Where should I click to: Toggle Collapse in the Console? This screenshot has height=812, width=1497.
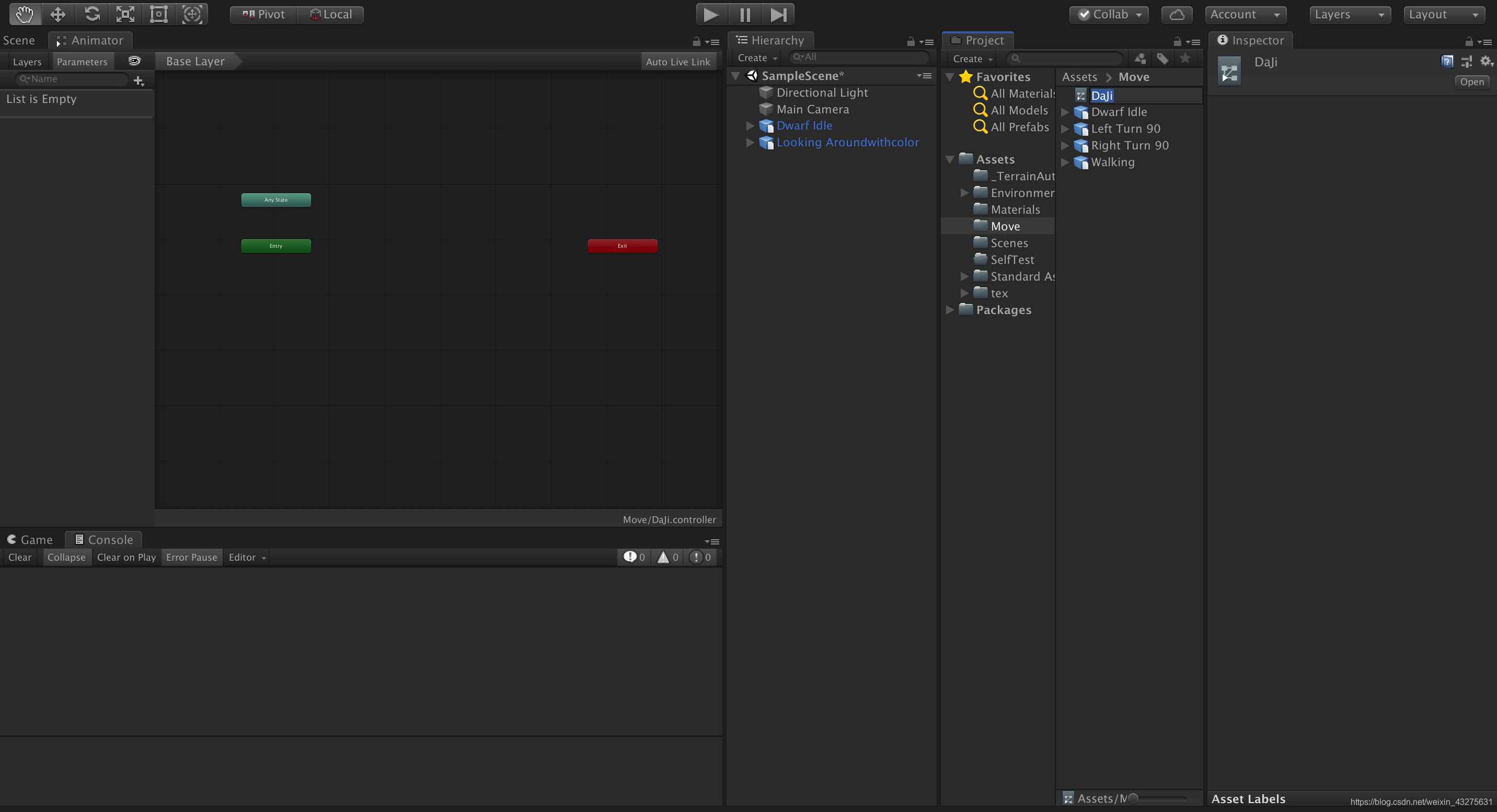pyautogui.click(x=66, y=557)
